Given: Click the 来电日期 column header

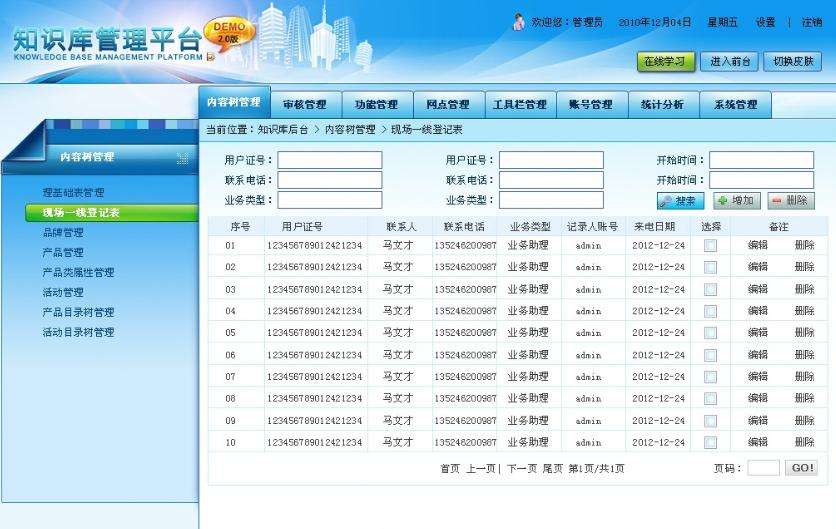Looking at the screenshot, I should pos(654,227).
